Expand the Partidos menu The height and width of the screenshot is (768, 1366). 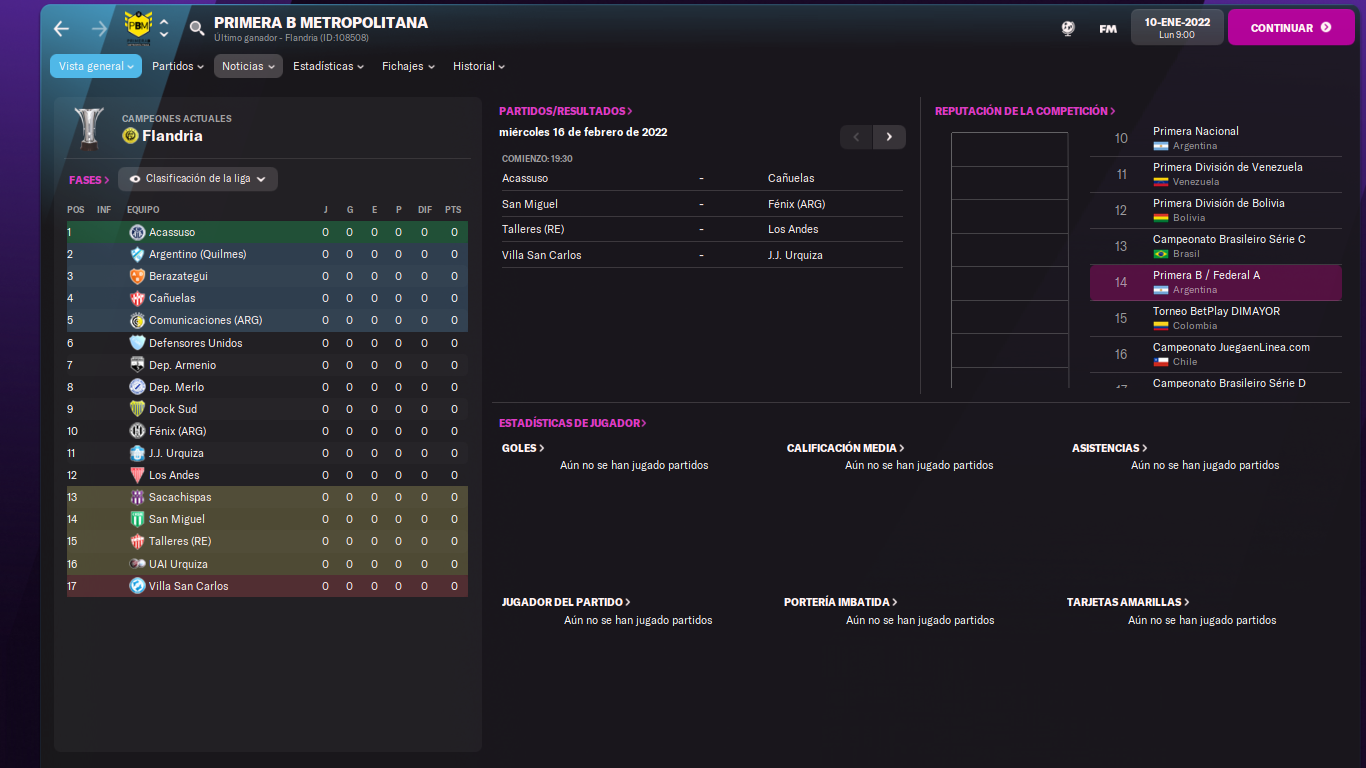click(x=177, y=66)
